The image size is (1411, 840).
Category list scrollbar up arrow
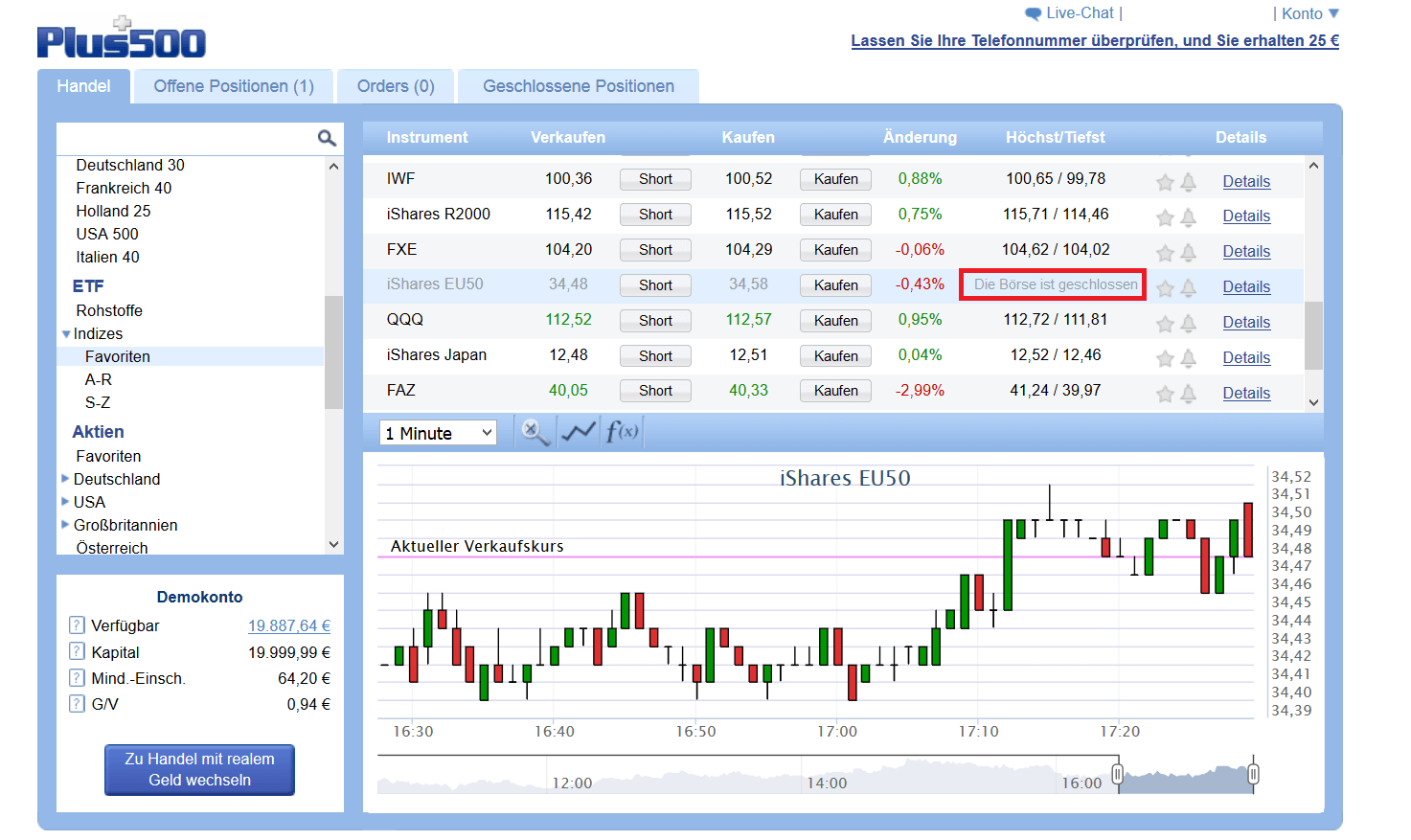pos(333,167)
